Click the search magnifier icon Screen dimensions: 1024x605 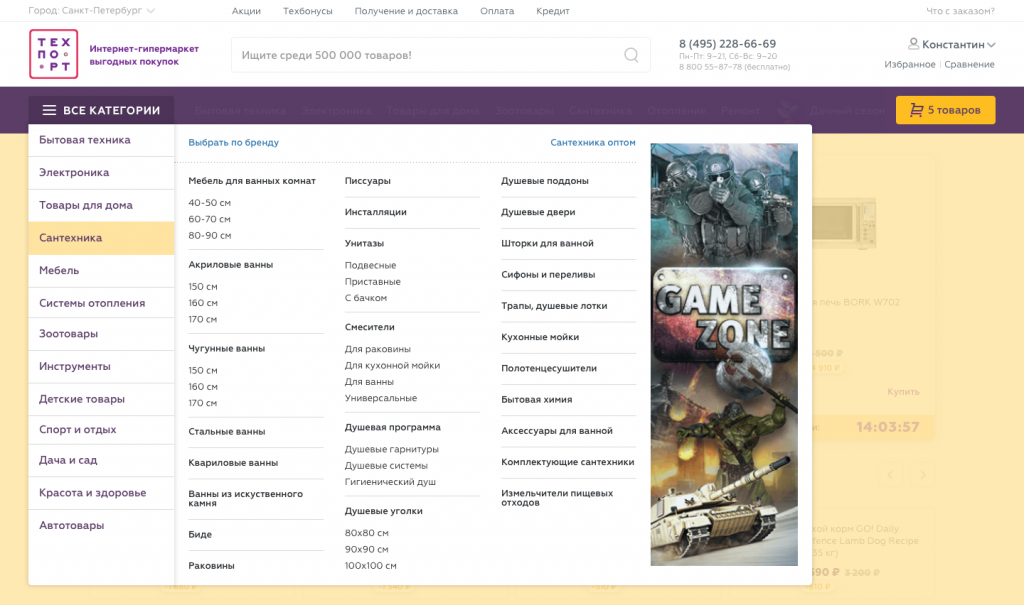click(631, 55)
